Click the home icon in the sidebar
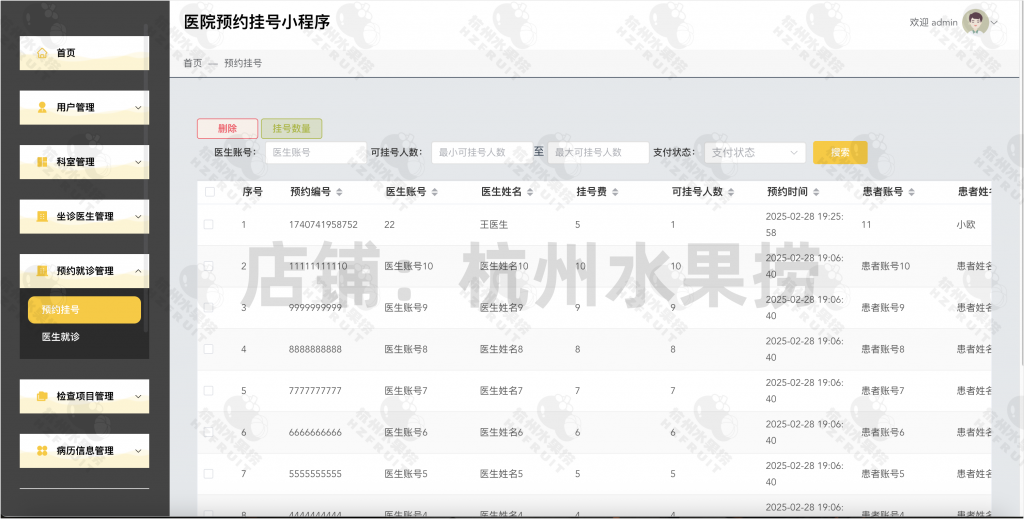The height and width of the screenshot is (519, 1024). click(x=42, y=53)
